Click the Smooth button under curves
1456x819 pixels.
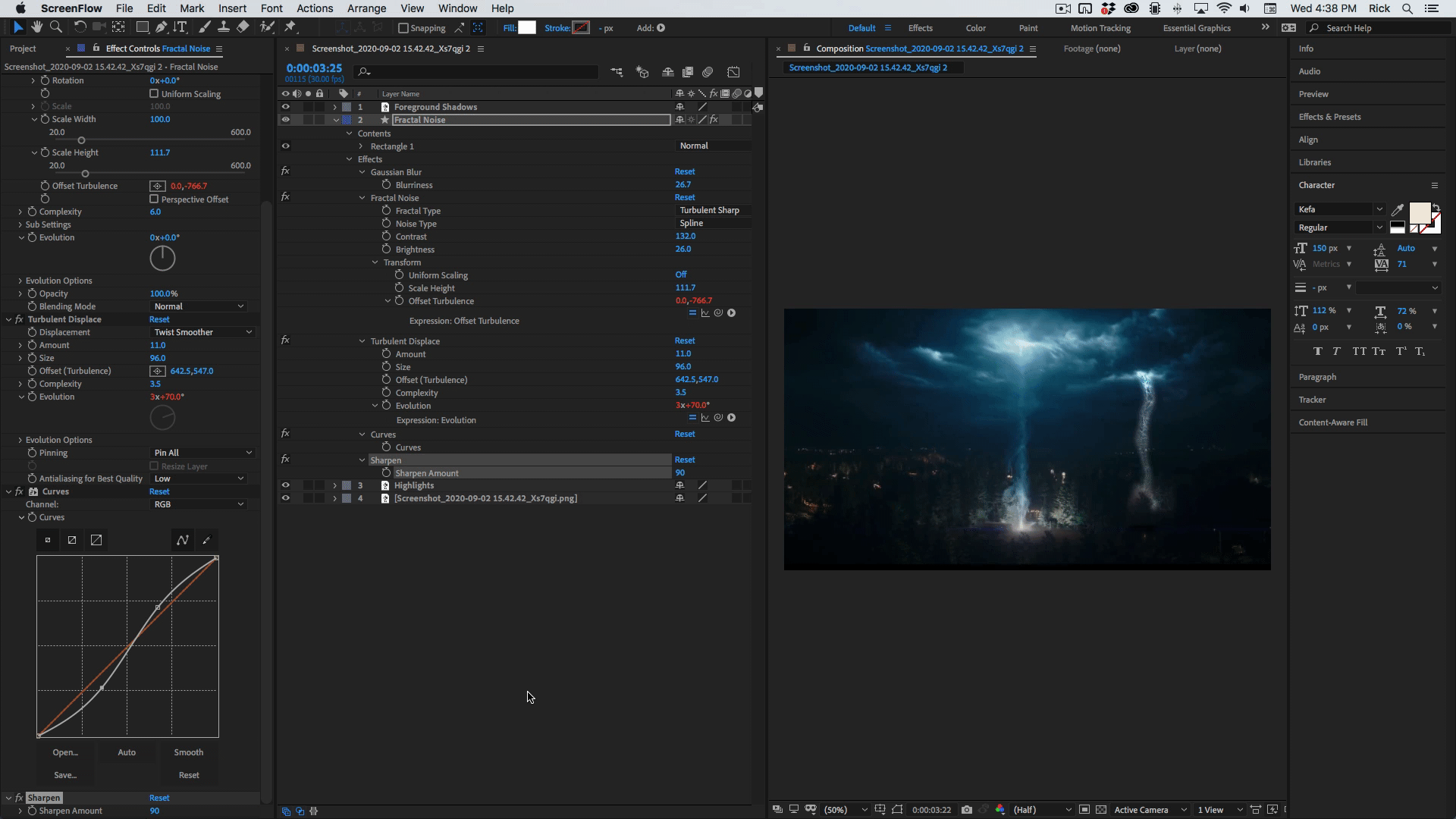[188, 752]
